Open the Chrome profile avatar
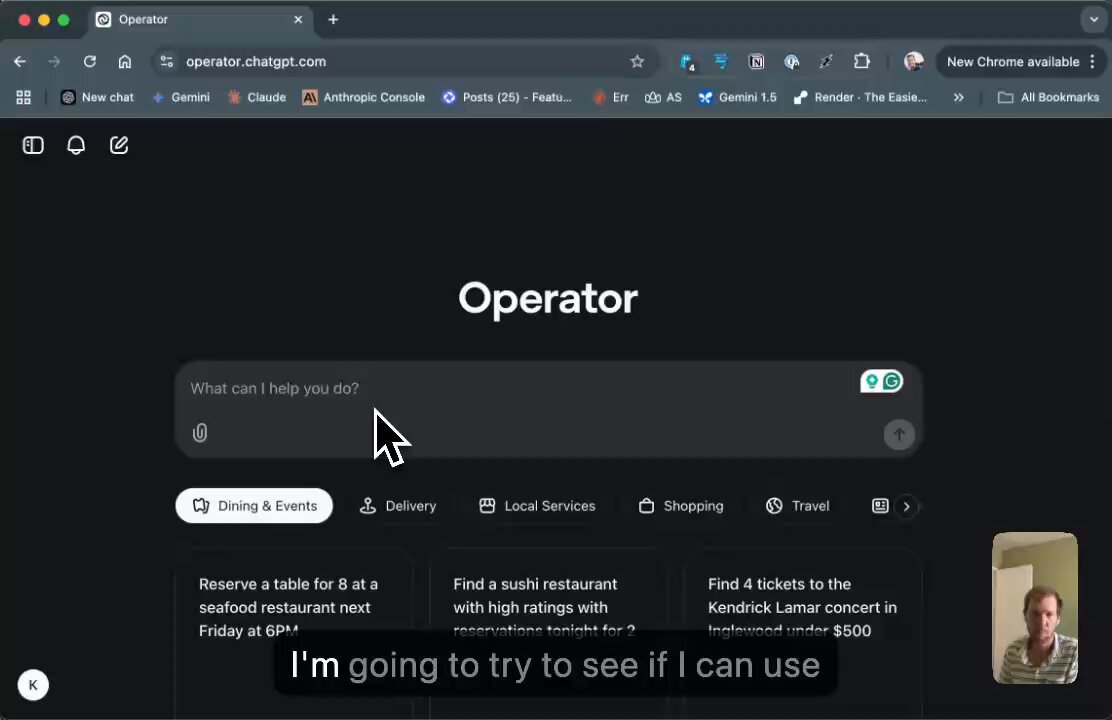Screen dimensions: 1112x720 (913, 62)
